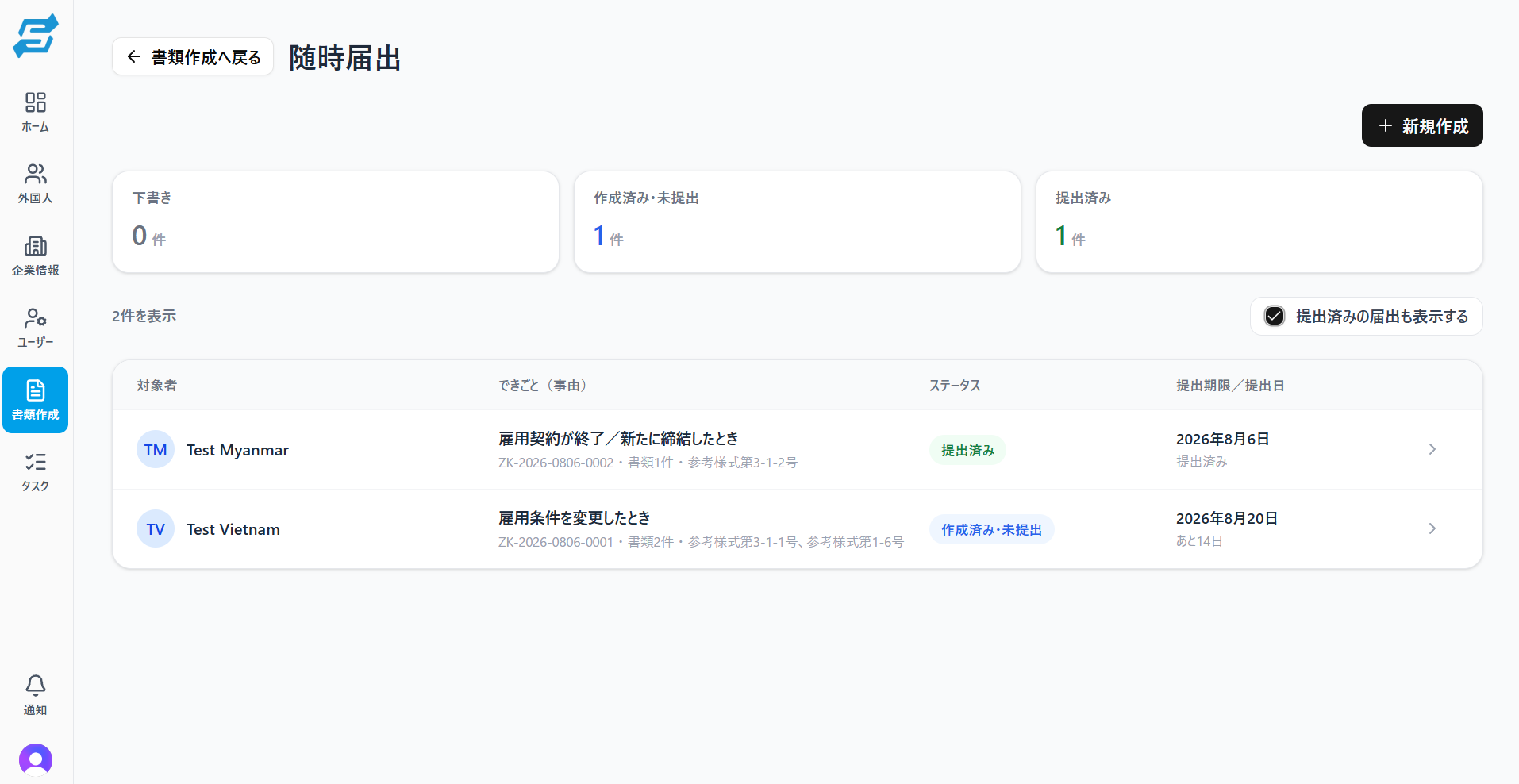Click the TM avatar for Test Myanmar

point(156,450)
